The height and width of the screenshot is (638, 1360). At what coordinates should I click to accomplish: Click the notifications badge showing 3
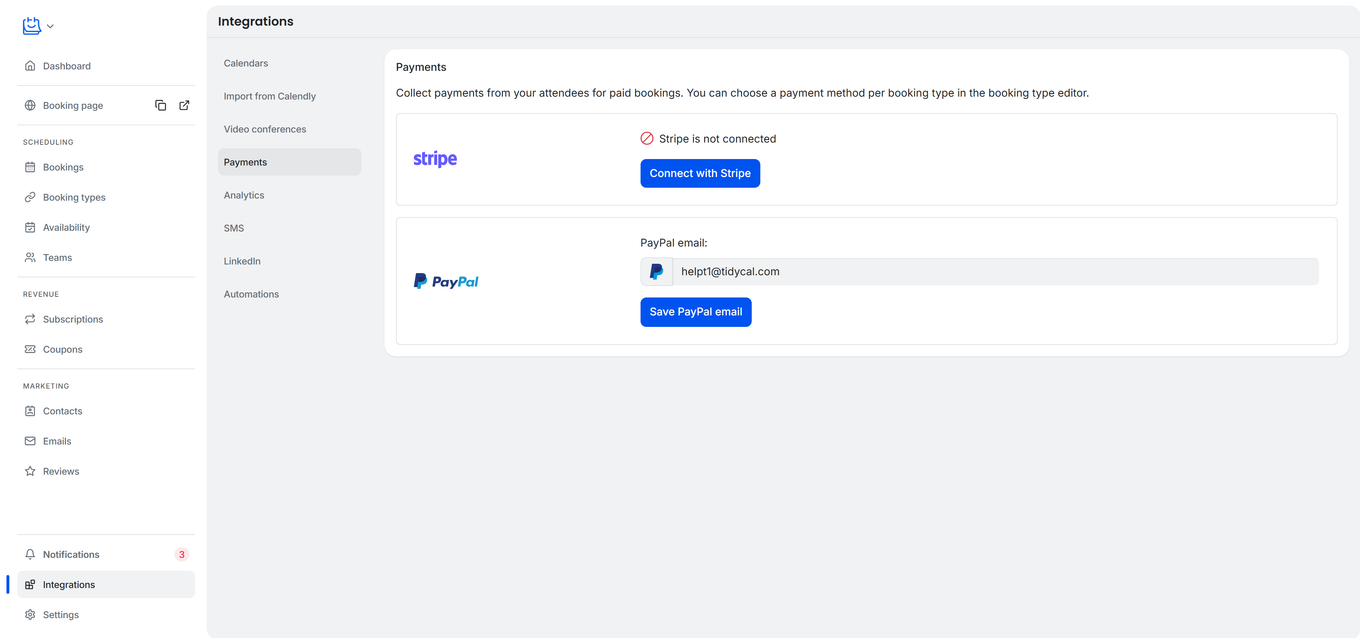(x=181, y=554)
